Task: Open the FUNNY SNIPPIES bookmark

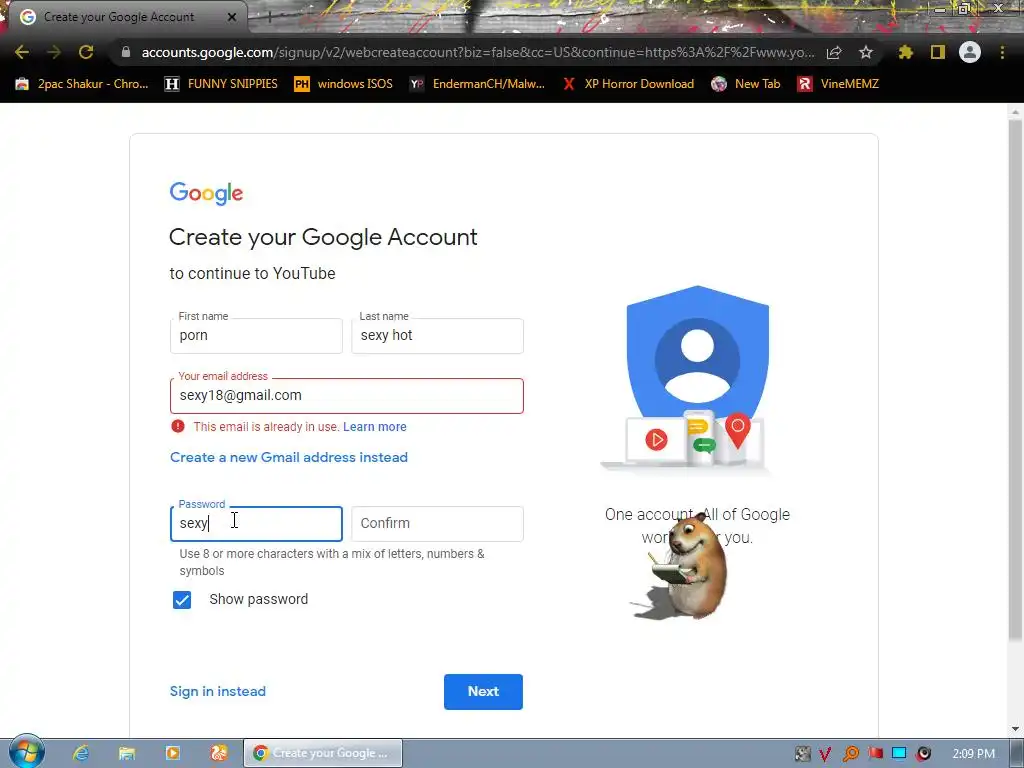Action: click(x=221, y=84)
